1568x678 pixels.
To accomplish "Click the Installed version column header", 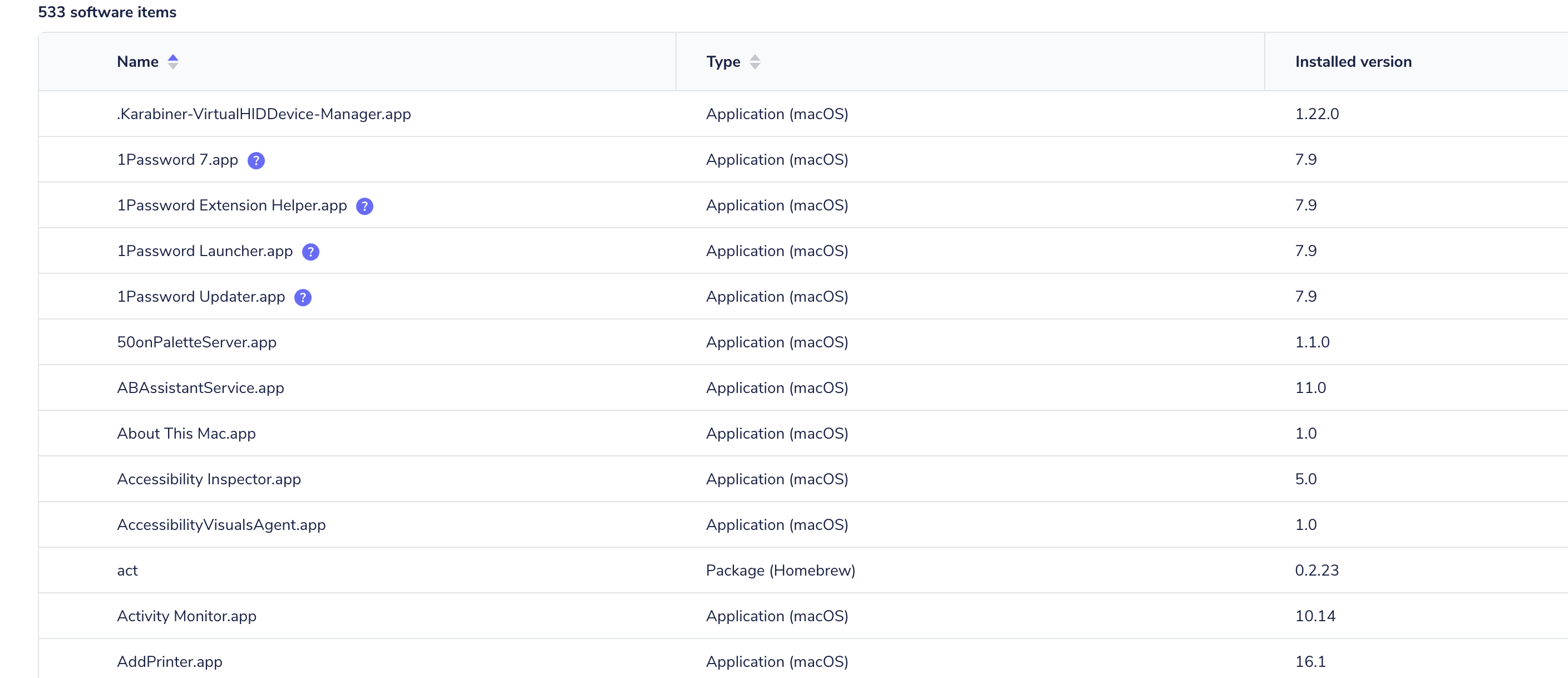I will tap(1353, 62).
